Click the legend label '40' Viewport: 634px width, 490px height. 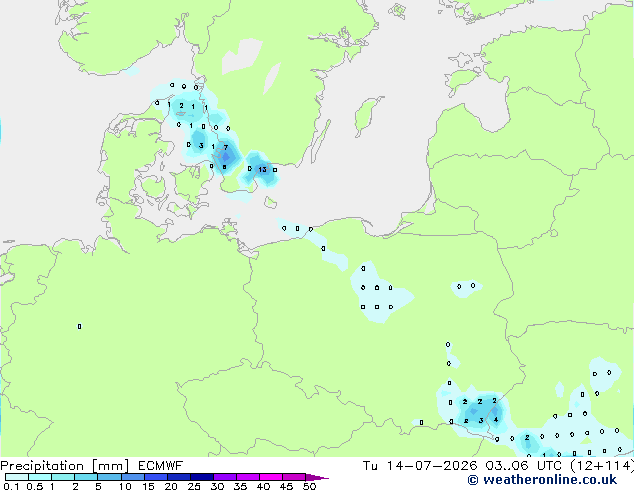(x=263, y=486)
